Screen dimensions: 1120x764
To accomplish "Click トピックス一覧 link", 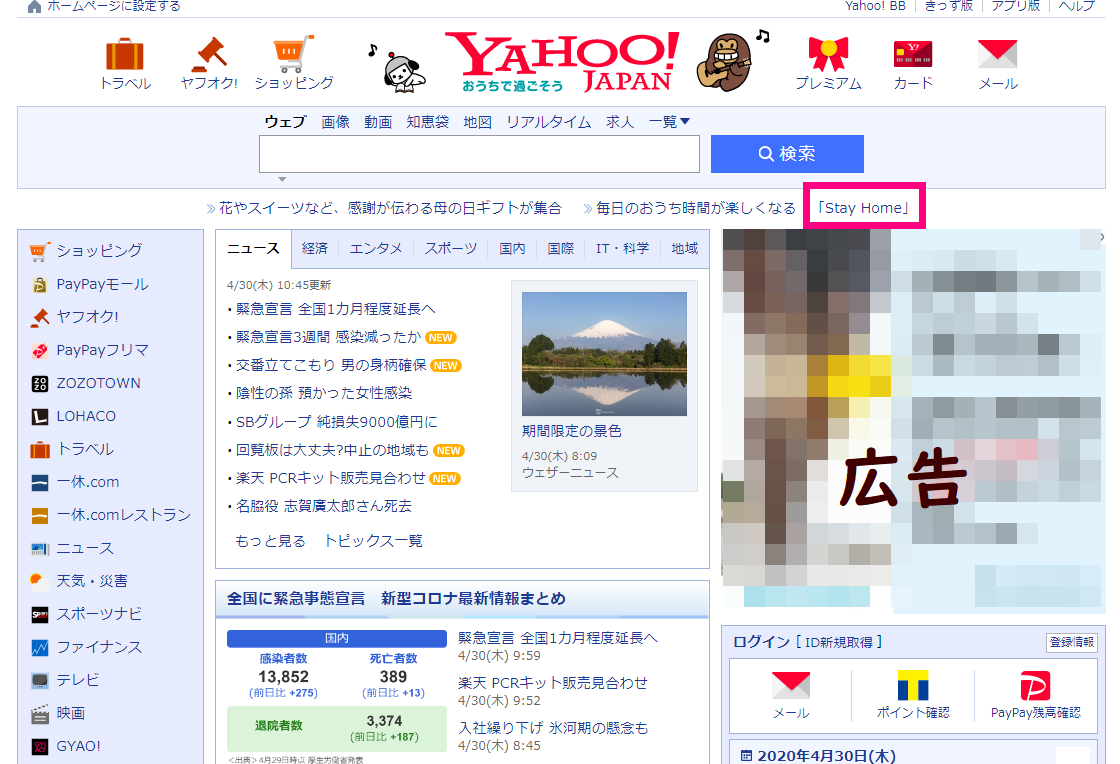I will click(x=373, y=541).
